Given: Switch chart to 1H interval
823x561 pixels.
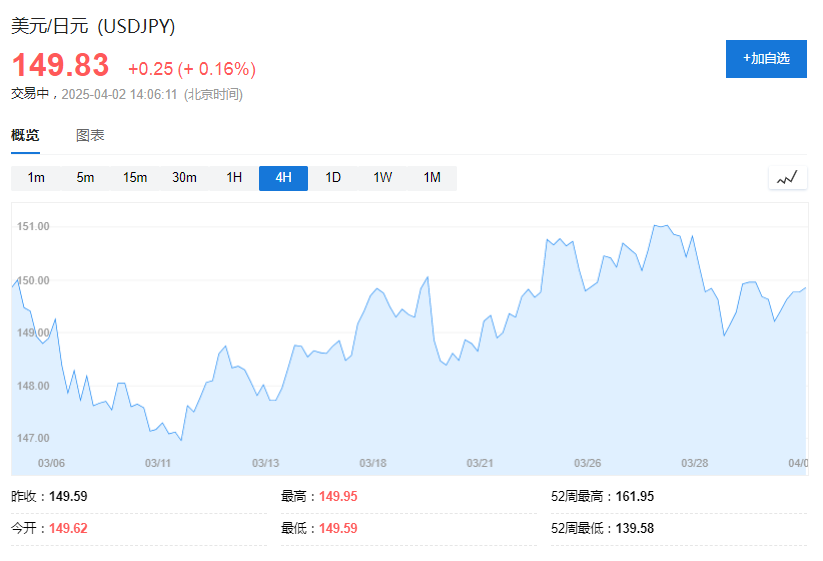Looking at the screenshot, I should (234, 178).
